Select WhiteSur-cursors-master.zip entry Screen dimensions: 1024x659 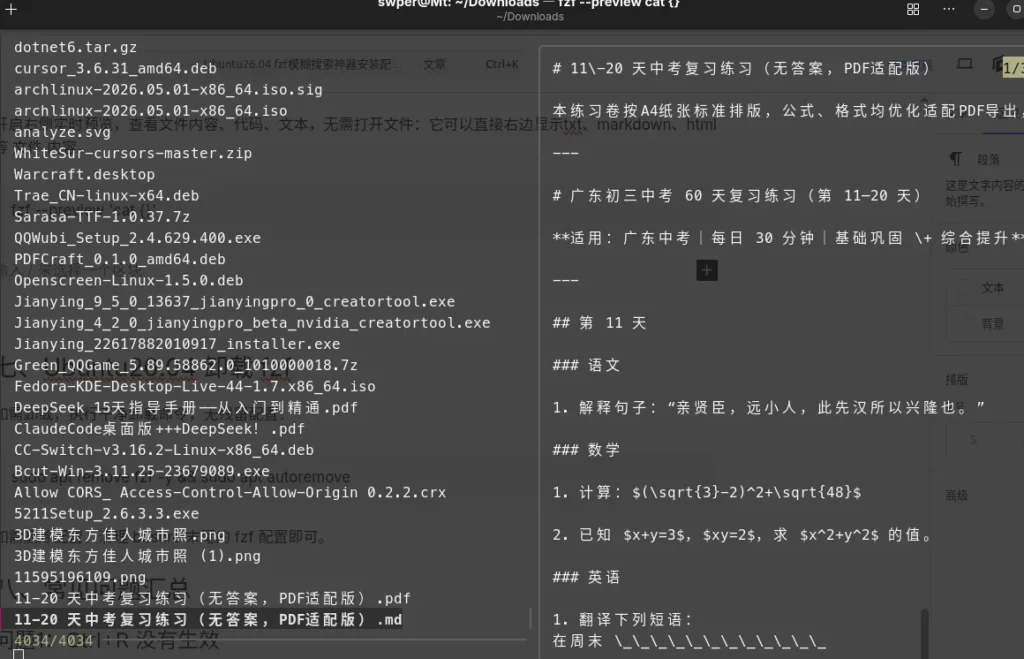(x=133, y=153)
